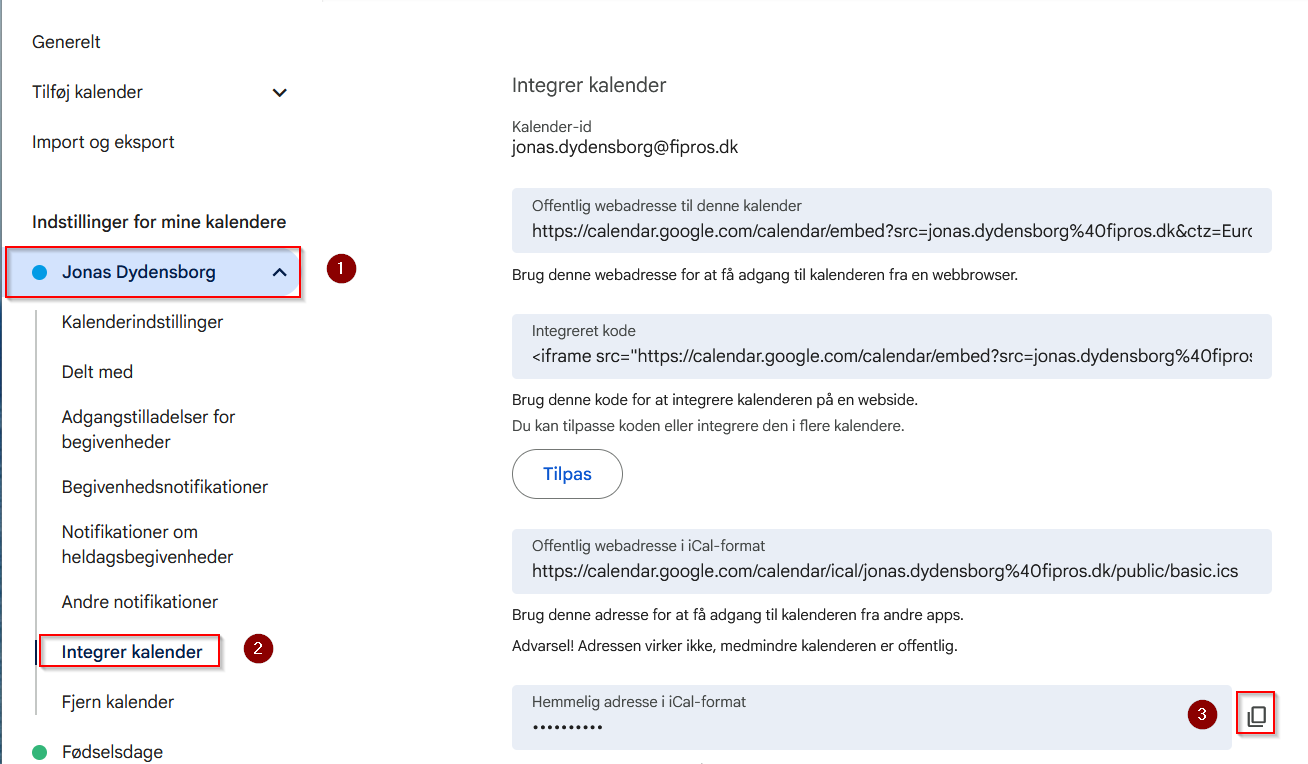Image resolution: width=1308 pixels, height=764 pixels.
Task: Click the Integreret kode iframe field
Action: coord(890,357)
